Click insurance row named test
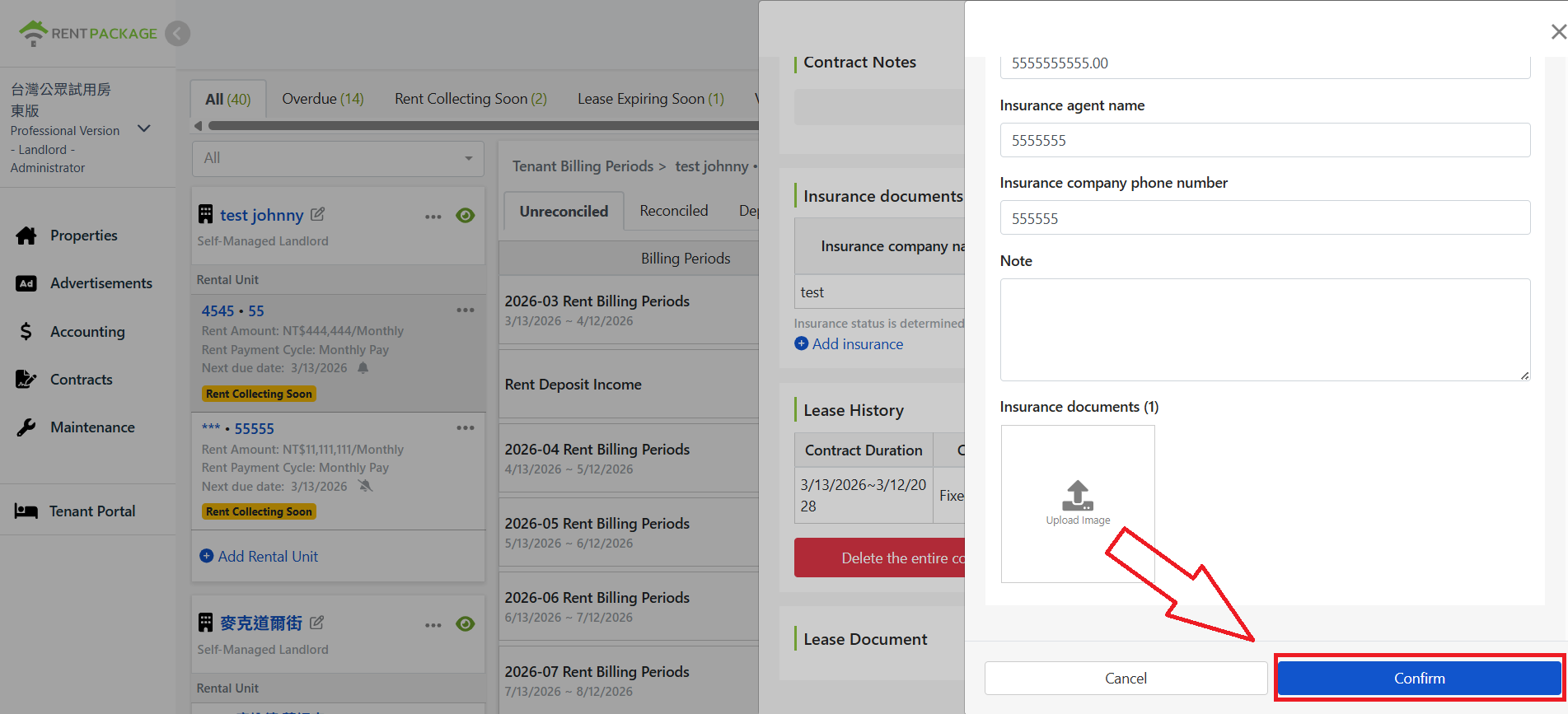 [x=879, y=292]
